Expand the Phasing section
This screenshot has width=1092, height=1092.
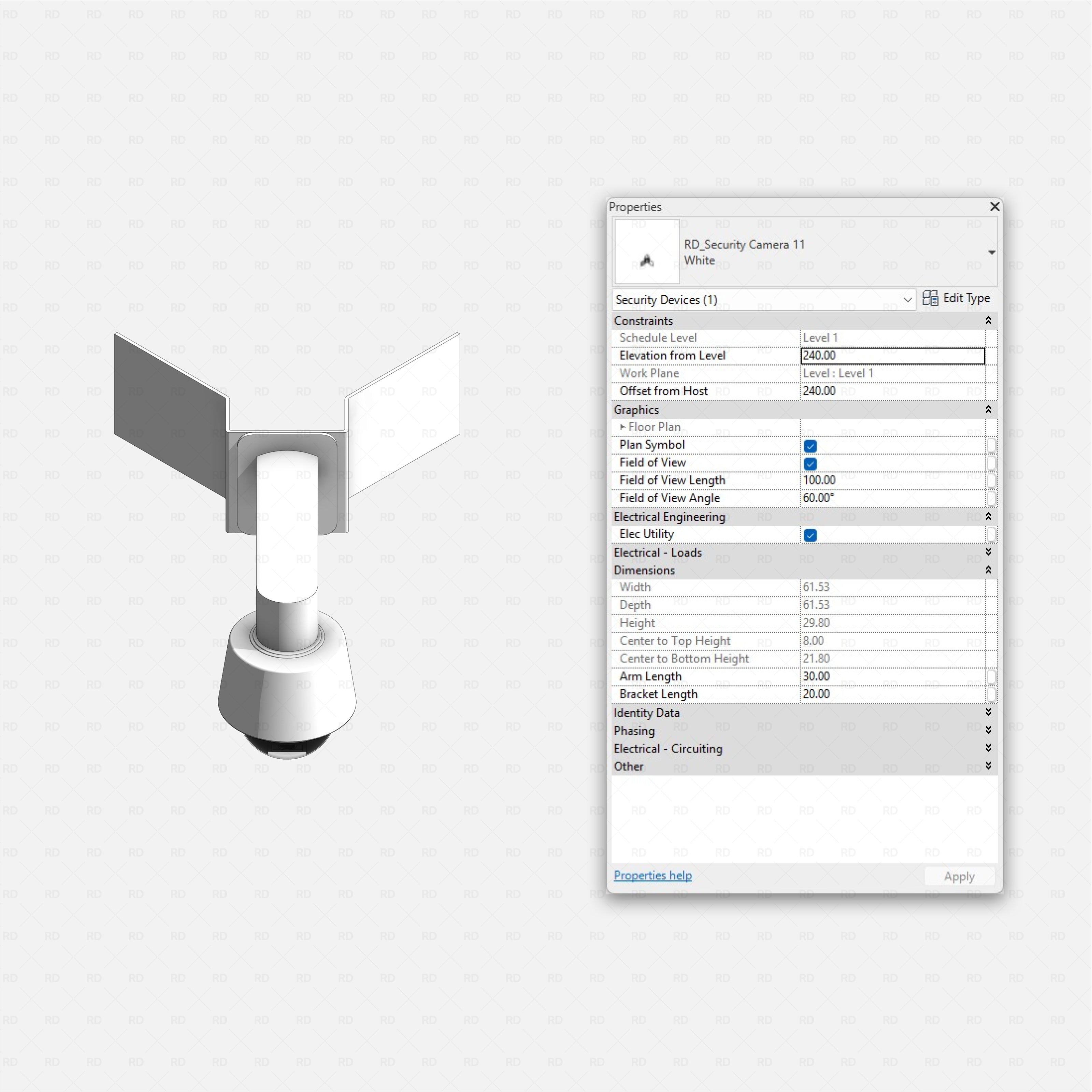pos(988,731)
